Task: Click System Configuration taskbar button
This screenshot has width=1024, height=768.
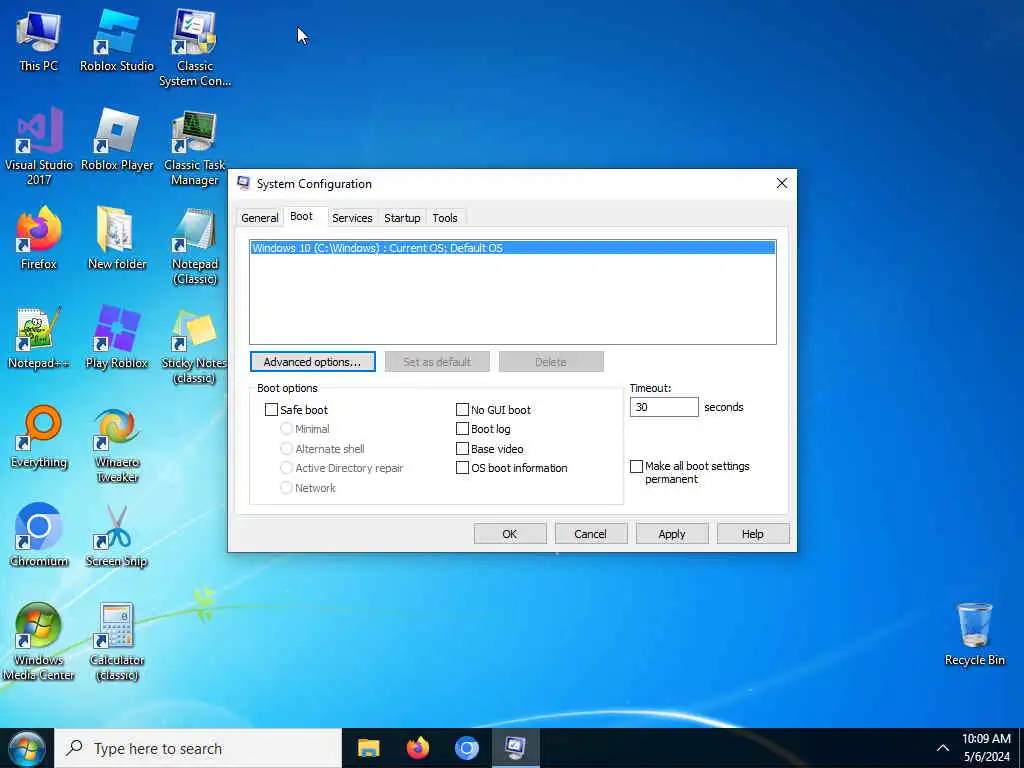Action: [515, 748]
